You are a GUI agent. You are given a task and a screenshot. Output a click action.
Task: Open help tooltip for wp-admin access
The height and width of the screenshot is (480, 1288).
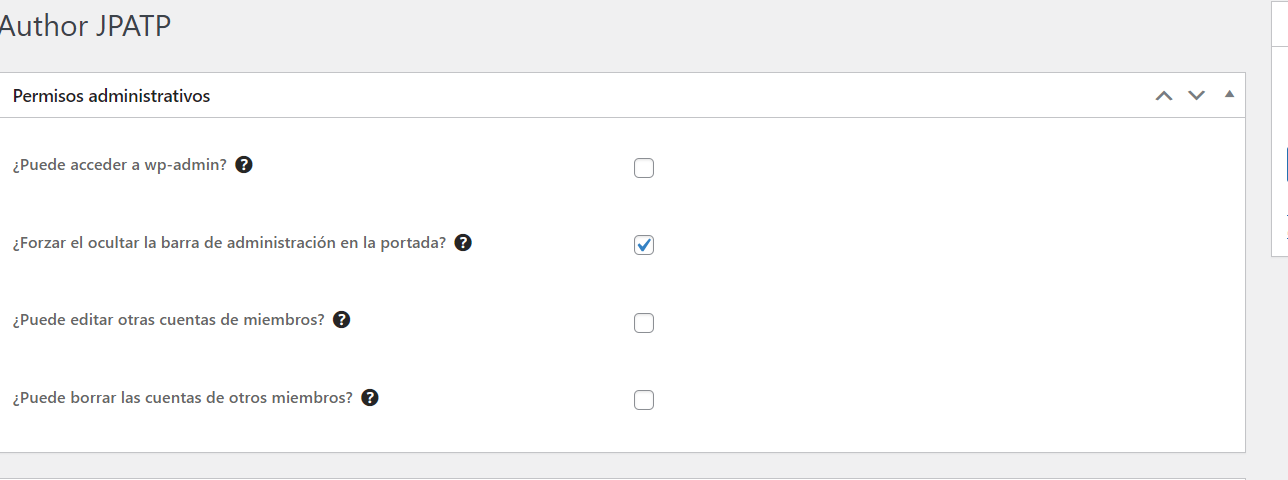coord(244,164)
